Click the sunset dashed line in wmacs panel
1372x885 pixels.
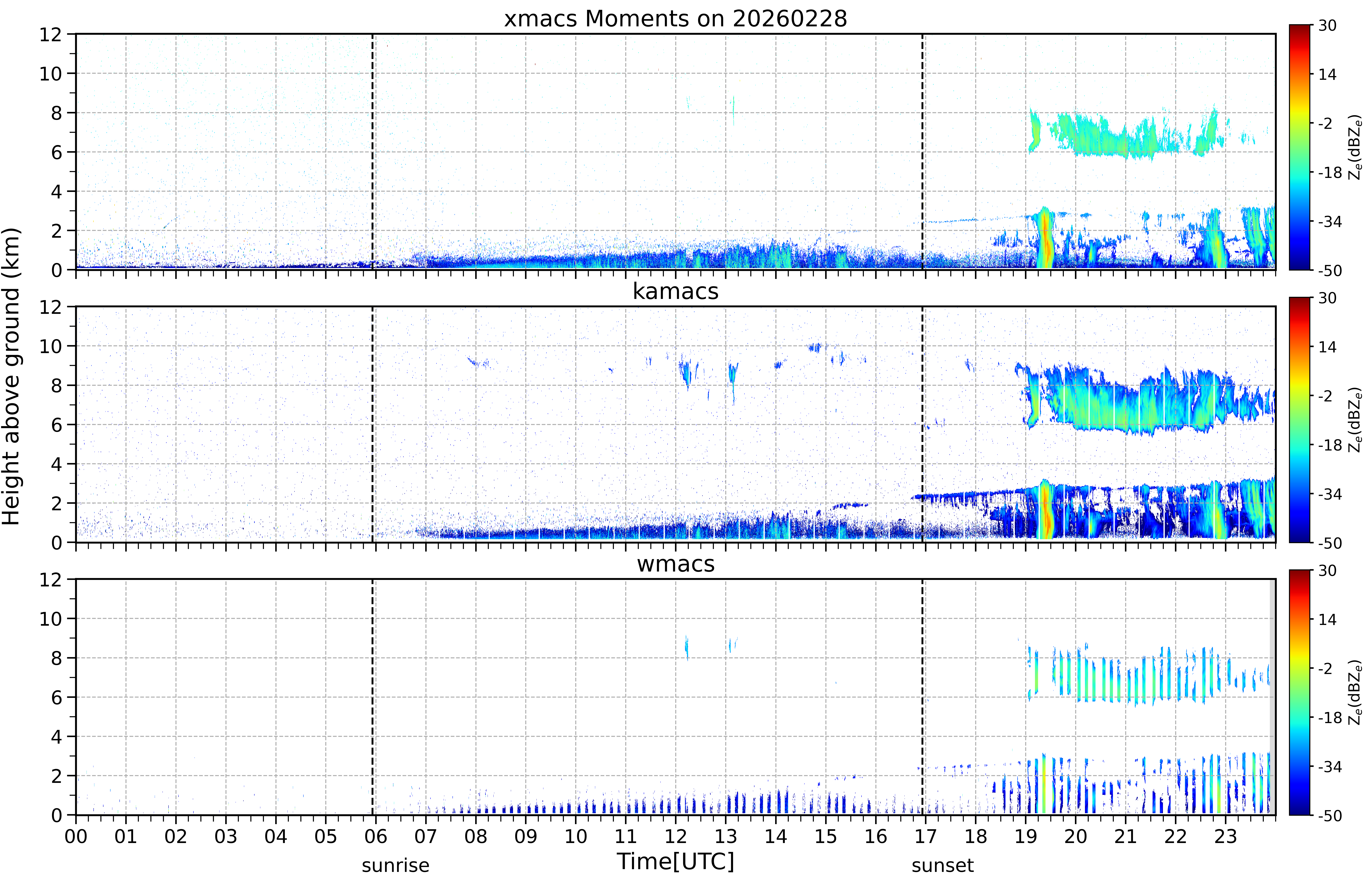click(x=923, y=697)
